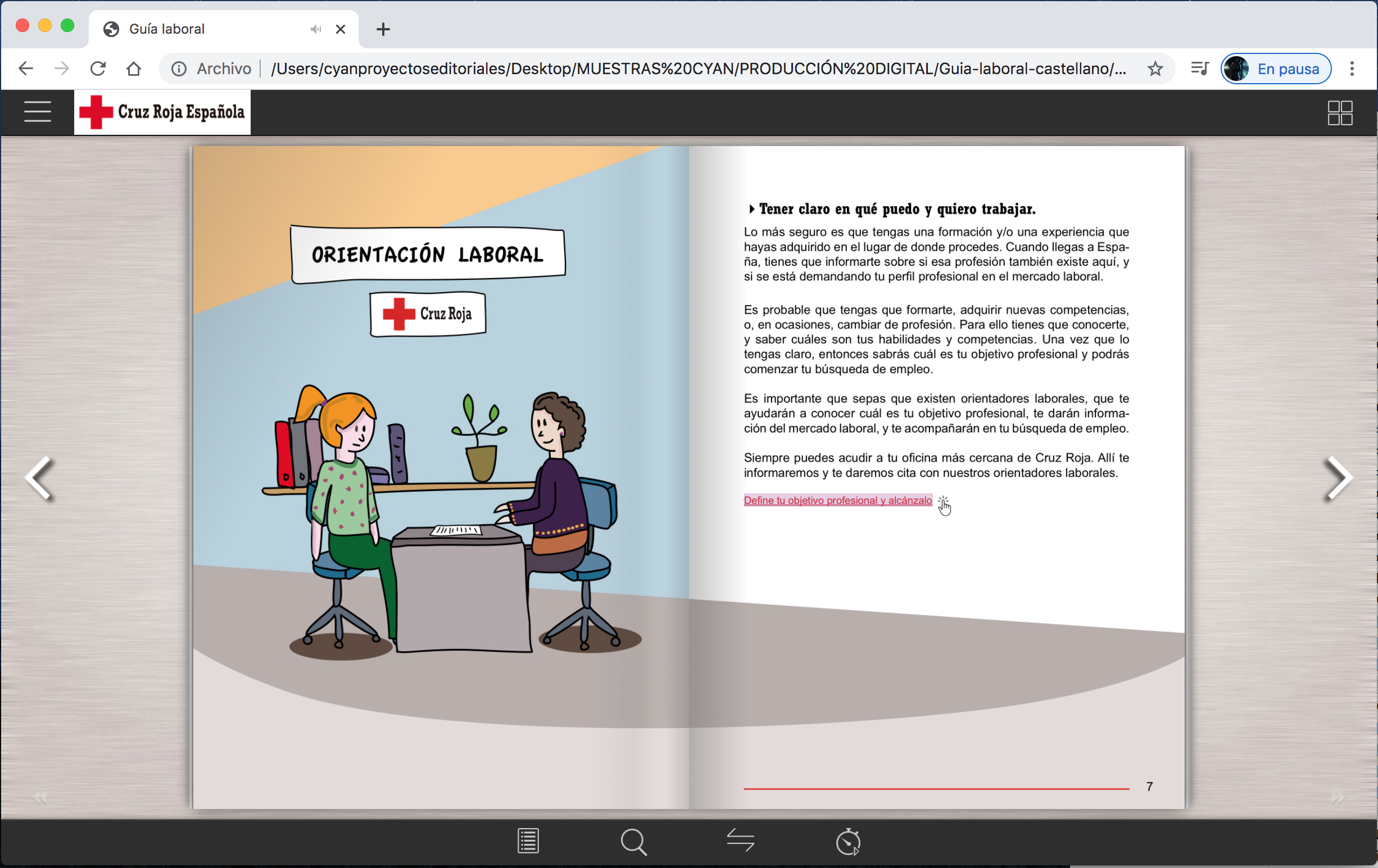
Task: Go to the previous page arrow
Action: pos(40,478)
